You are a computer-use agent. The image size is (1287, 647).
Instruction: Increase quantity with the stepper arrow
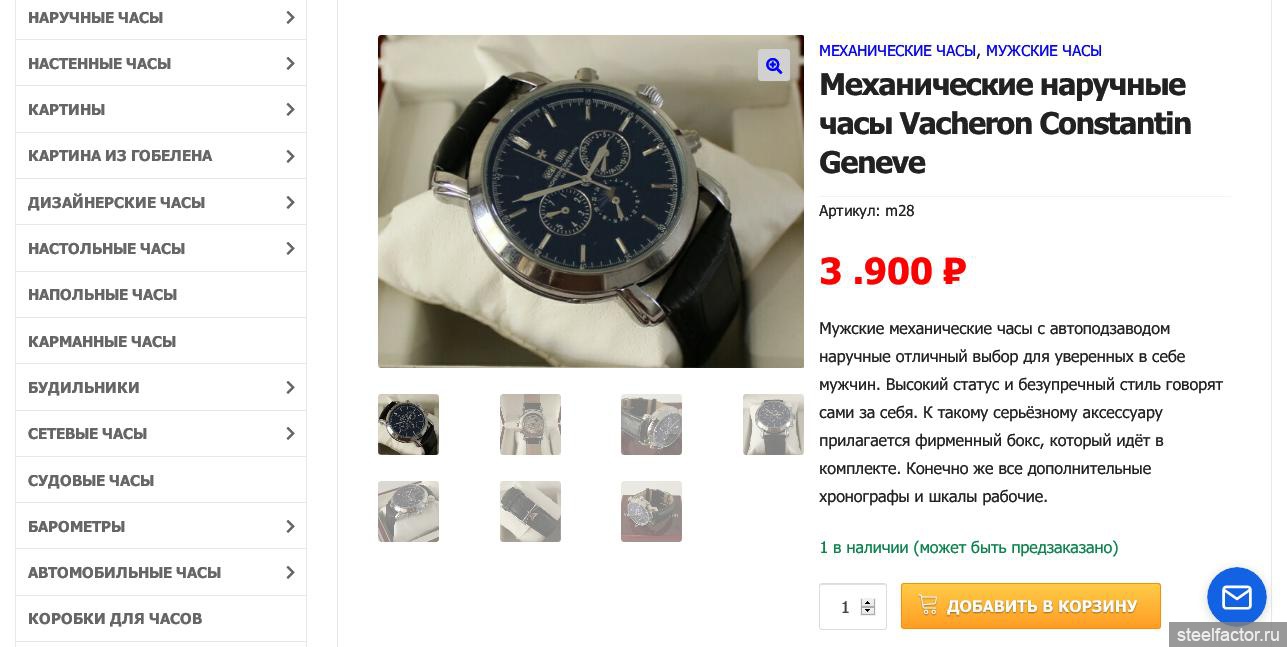coord(868,602)
